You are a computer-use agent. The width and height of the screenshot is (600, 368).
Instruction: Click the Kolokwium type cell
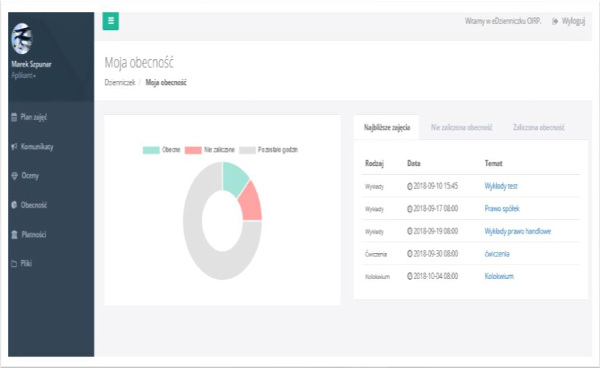pos(377,277)
